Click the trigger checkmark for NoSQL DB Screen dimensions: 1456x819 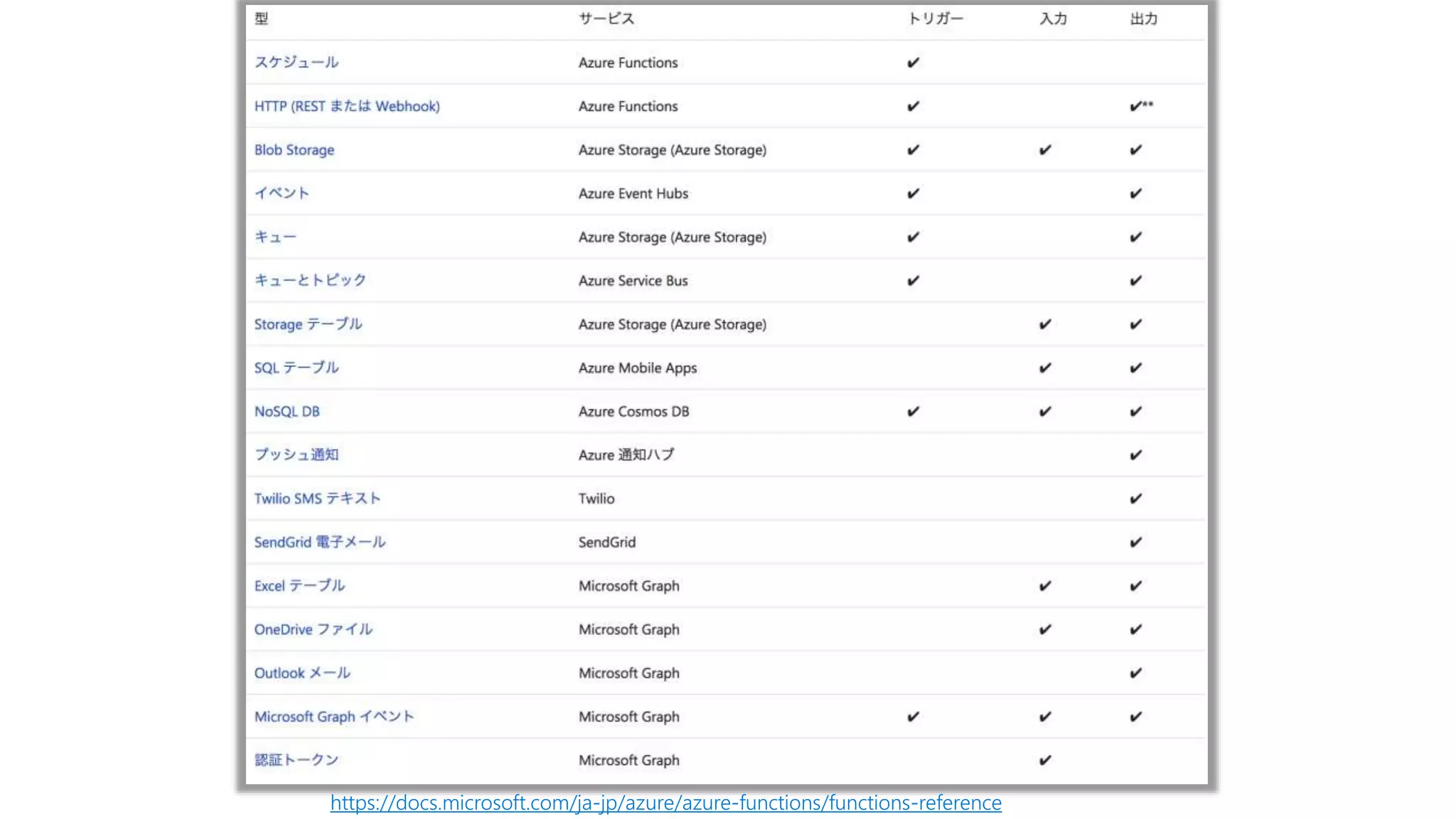coord(914,412)
